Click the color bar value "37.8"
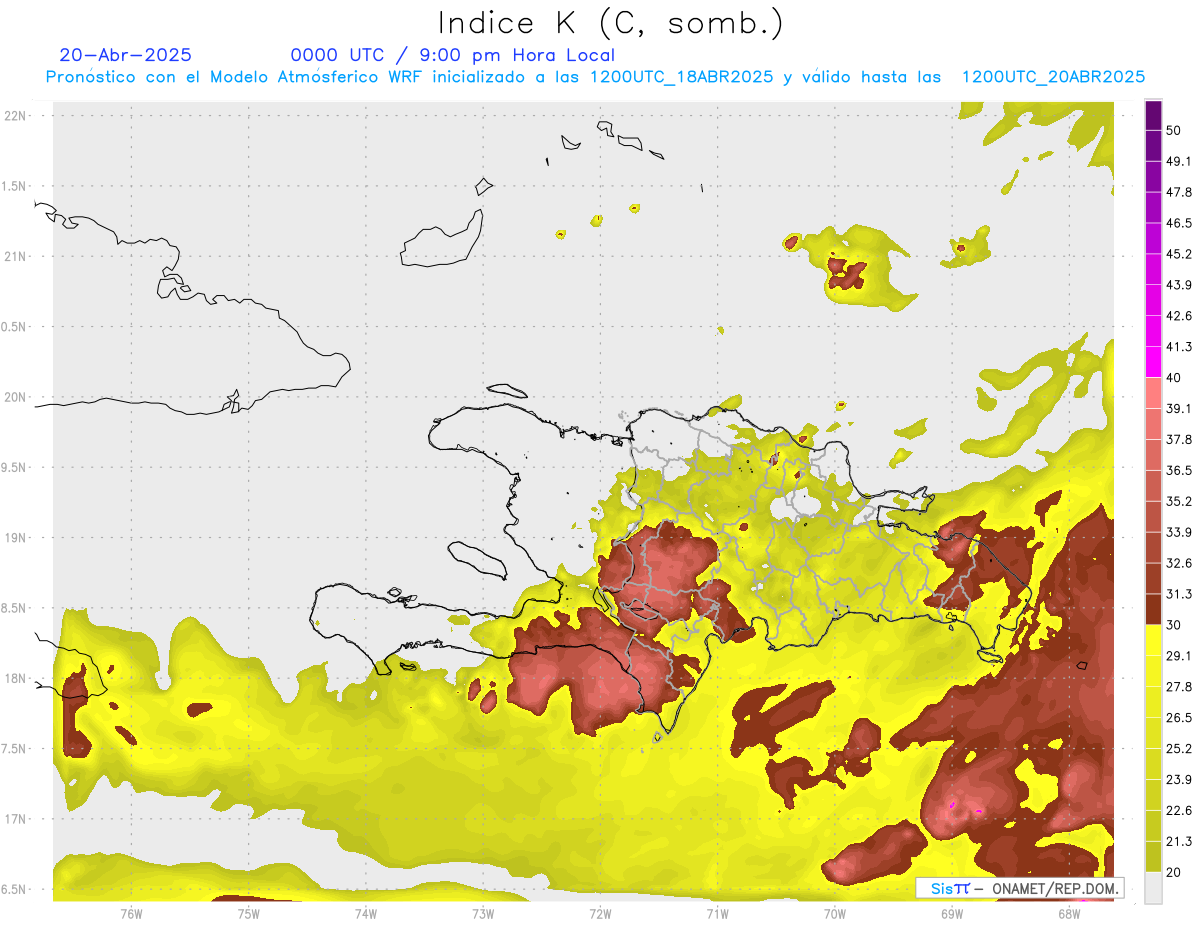1200x927 pixels. coord(1179,439)
